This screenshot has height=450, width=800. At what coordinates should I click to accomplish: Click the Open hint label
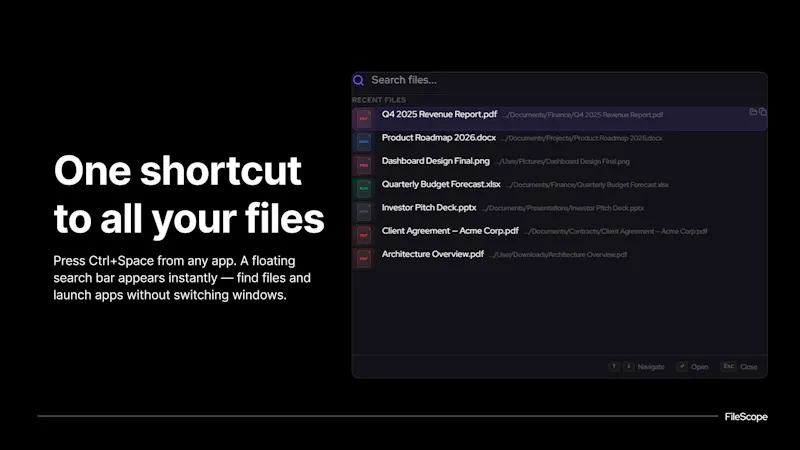[699, 367]
